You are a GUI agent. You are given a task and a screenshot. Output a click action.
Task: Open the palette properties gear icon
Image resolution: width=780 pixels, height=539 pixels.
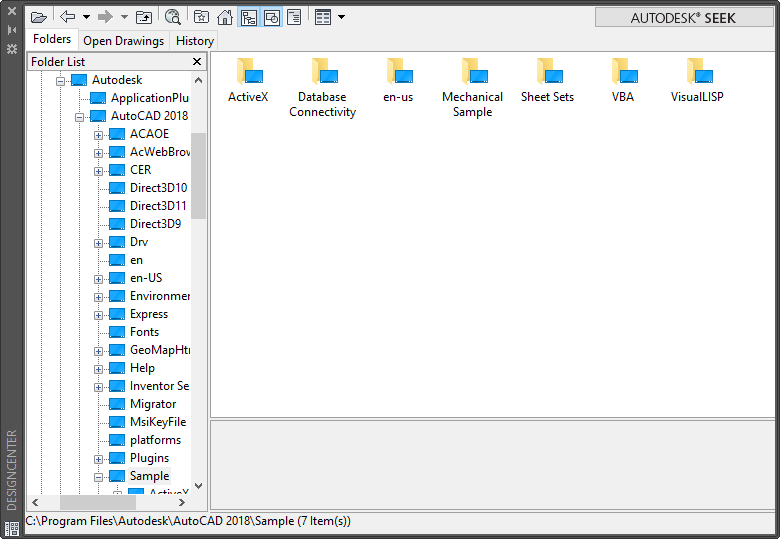[12, 48]
